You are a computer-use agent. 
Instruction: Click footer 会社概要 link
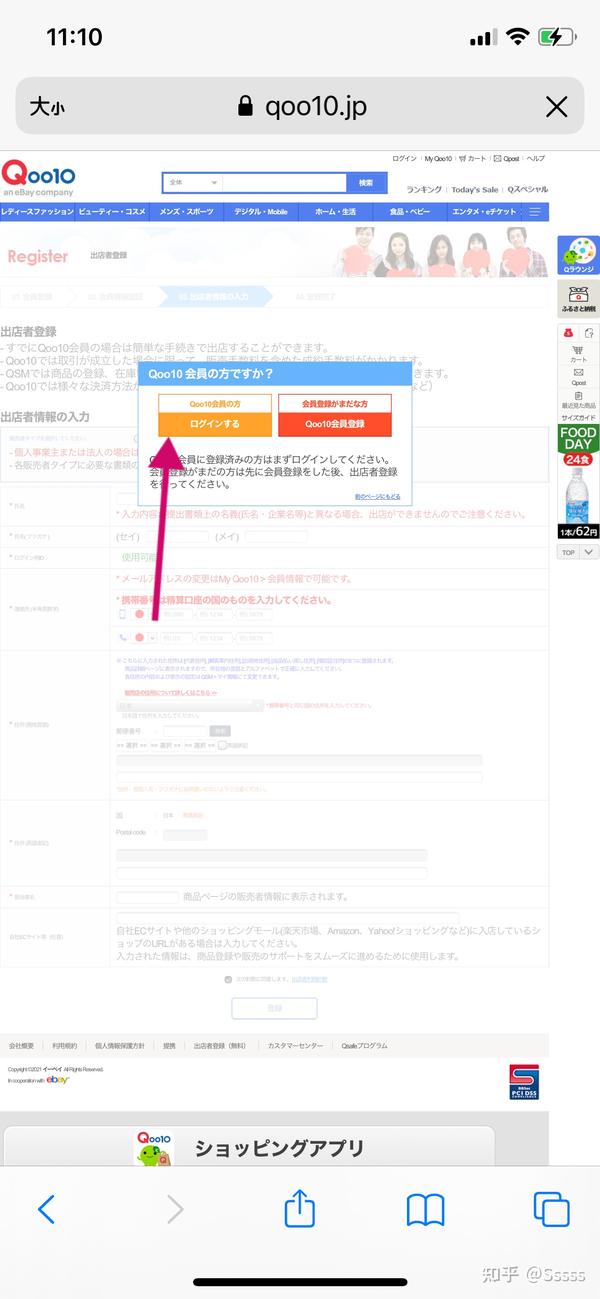click(21, 1045)
